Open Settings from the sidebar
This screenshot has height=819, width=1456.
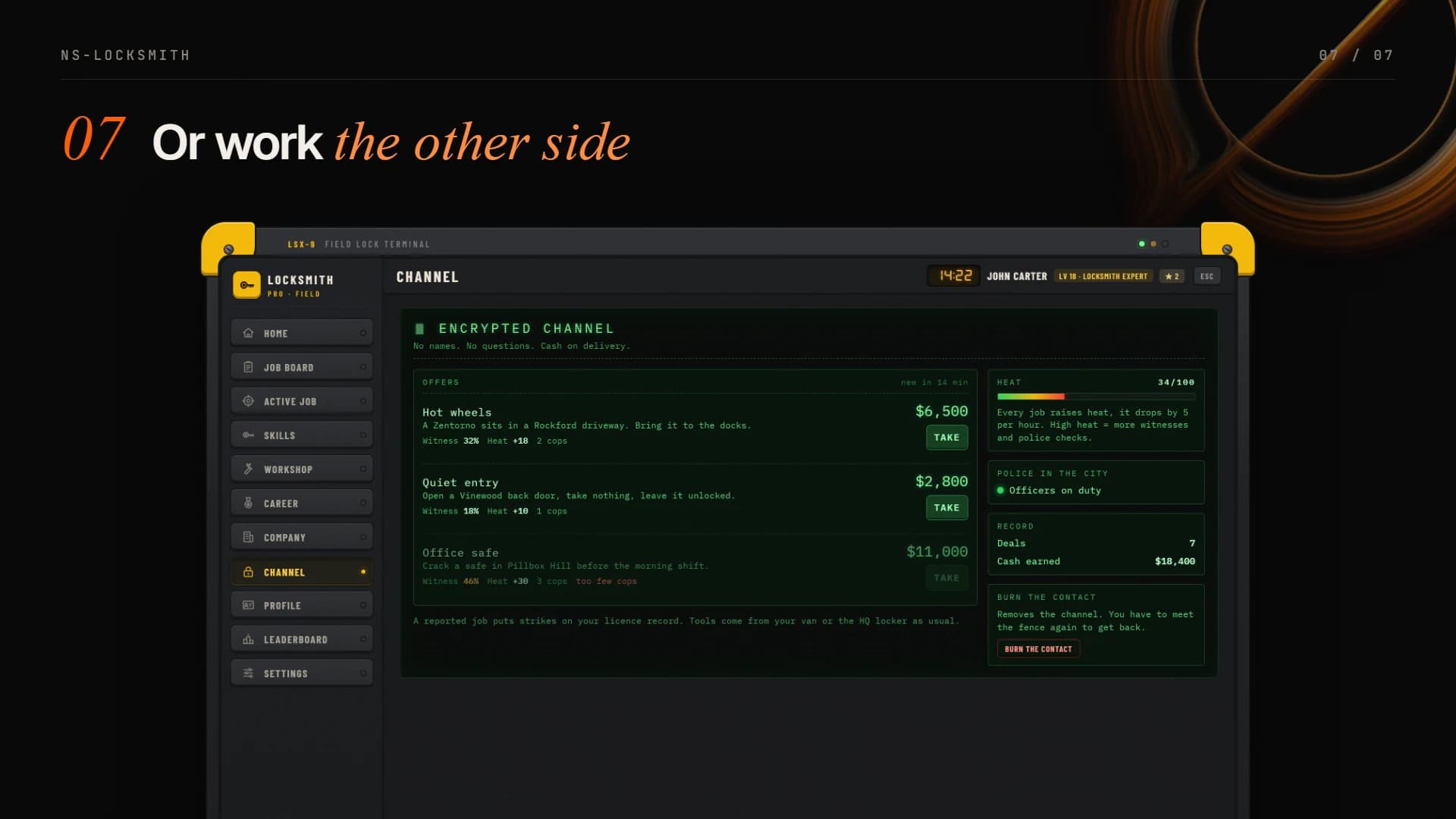click(302, 673)
